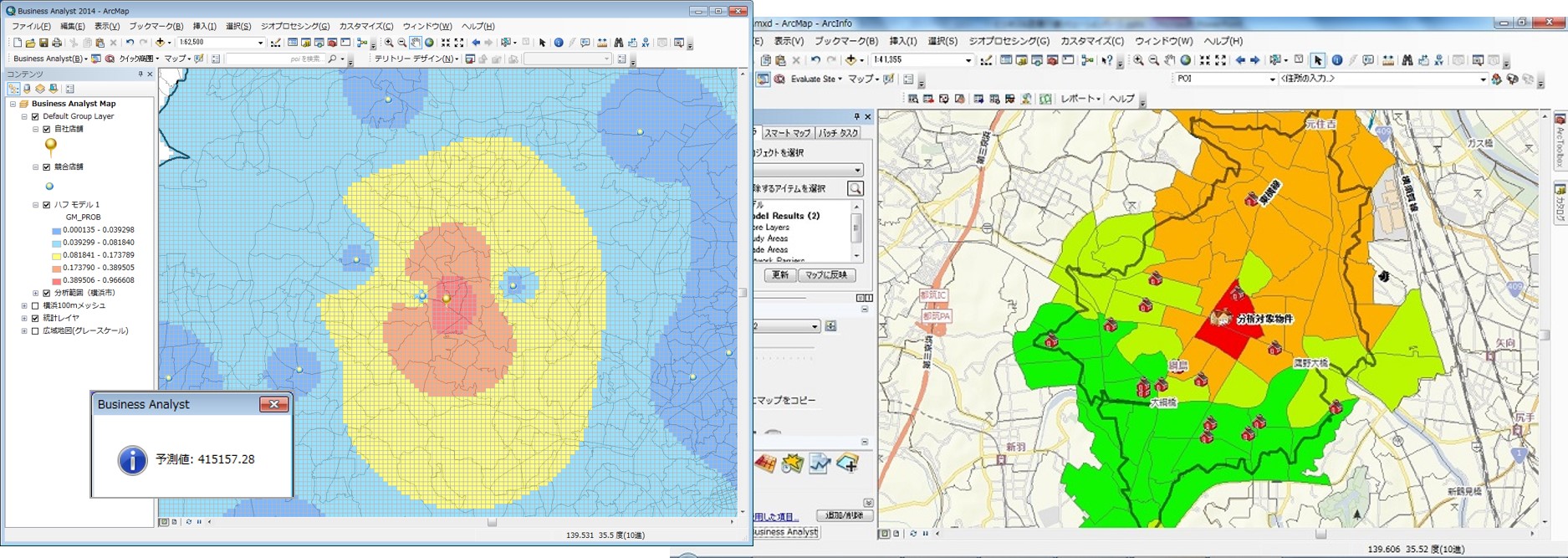Click the Full Extent globe in left toolbar
Image resolution: width=1568 pixels, height=558 pixels.
[429, 43]
